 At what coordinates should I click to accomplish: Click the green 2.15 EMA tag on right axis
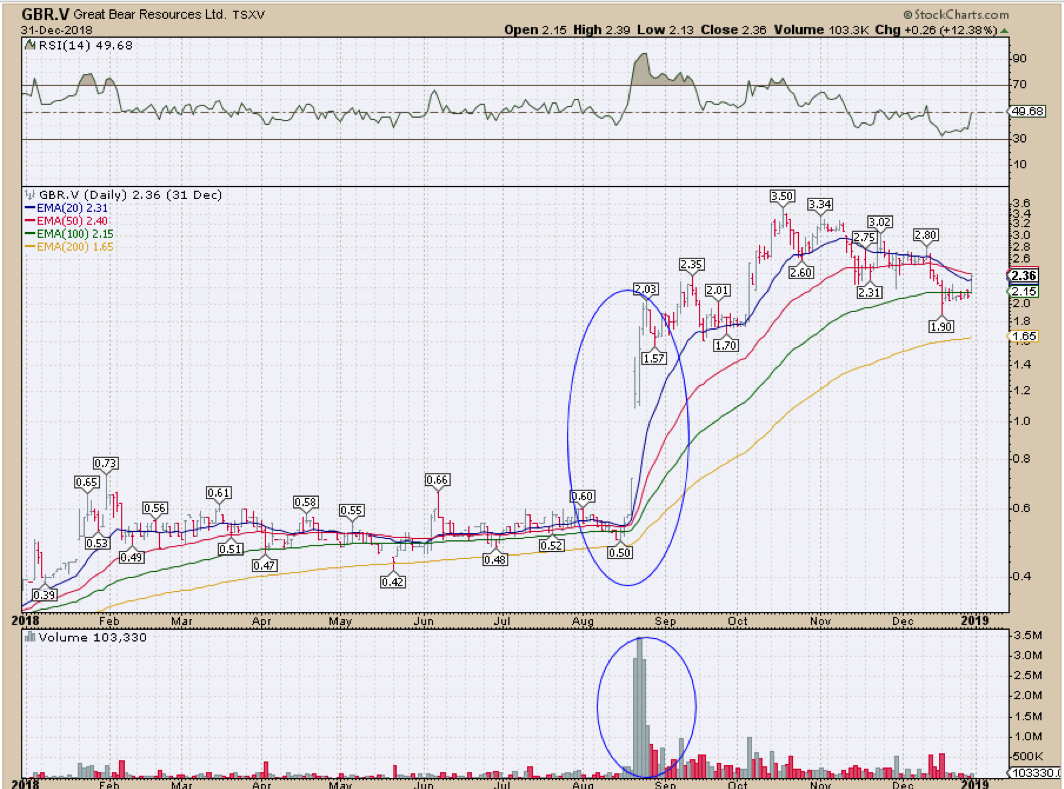pyautogui.click(x=1023, y=291)
